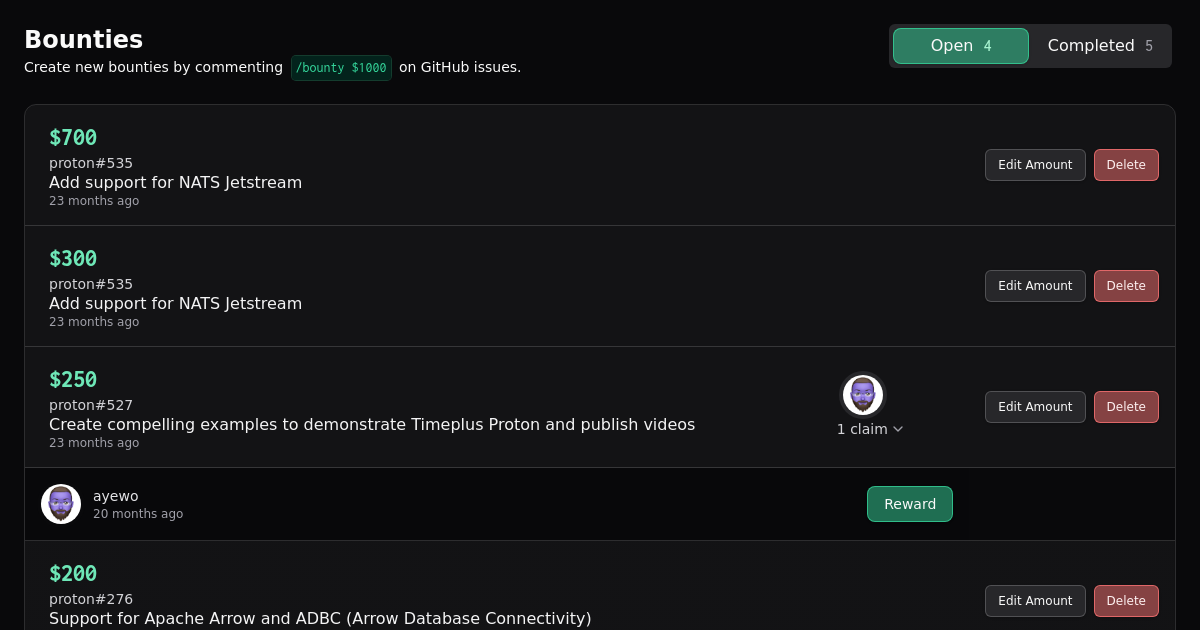Edit the amount of the $300 bounty
The height and width of the screenshot is (630, 1200).
pyautogui.click(x=1034, y=286)
